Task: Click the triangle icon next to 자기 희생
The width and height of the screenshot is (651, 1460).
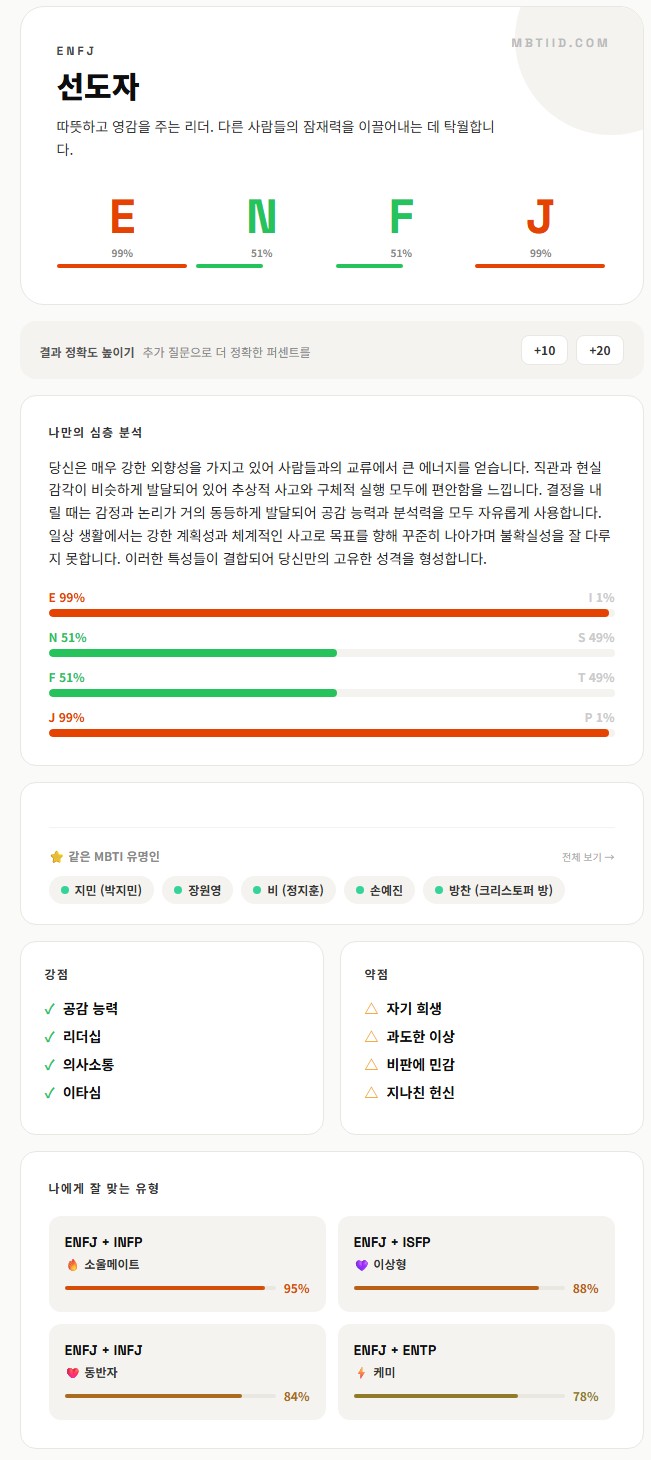Action: (371, 1009)
